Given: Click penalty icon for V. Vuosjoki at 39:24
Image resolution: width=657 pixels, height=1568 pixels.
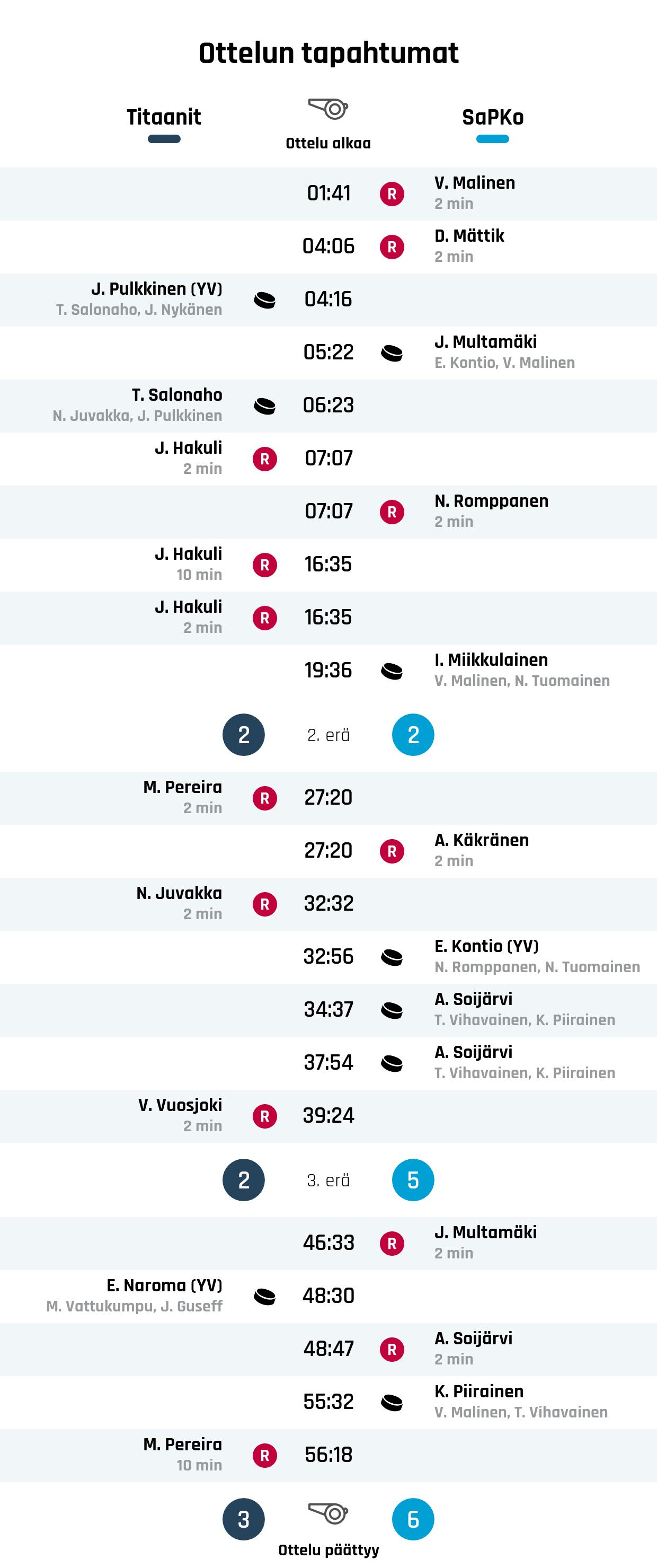Looking at the screenshot, I should [264, 1116].
